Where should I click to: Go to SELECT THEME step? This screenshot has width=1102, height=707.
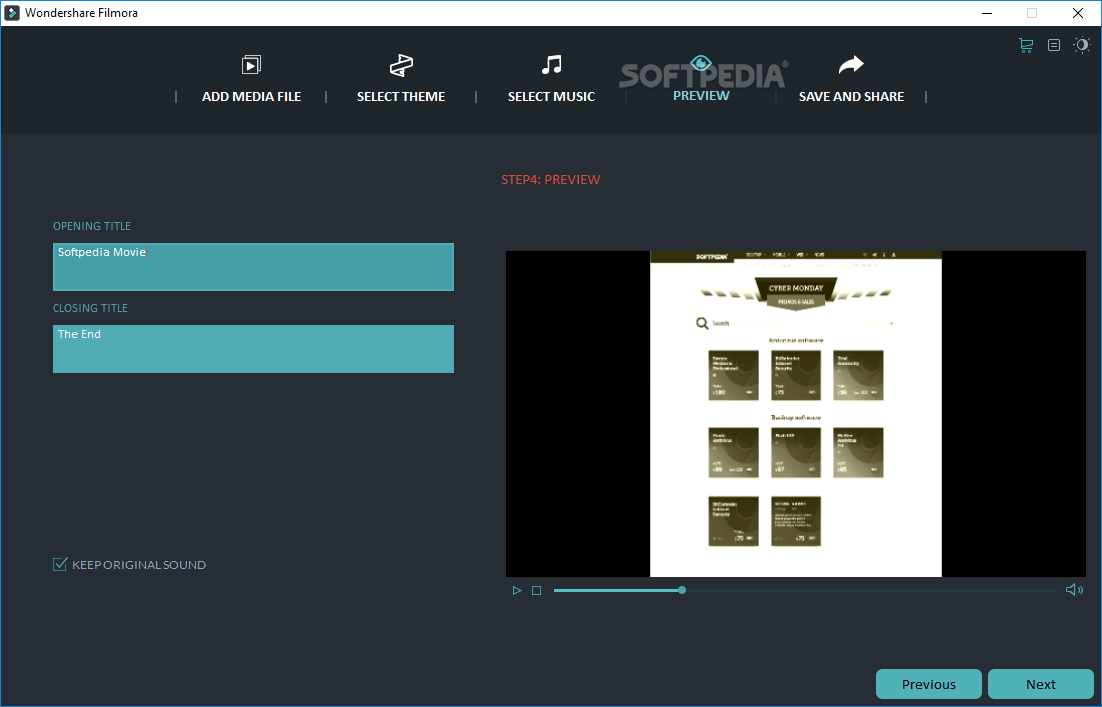(x=401, y=96)
